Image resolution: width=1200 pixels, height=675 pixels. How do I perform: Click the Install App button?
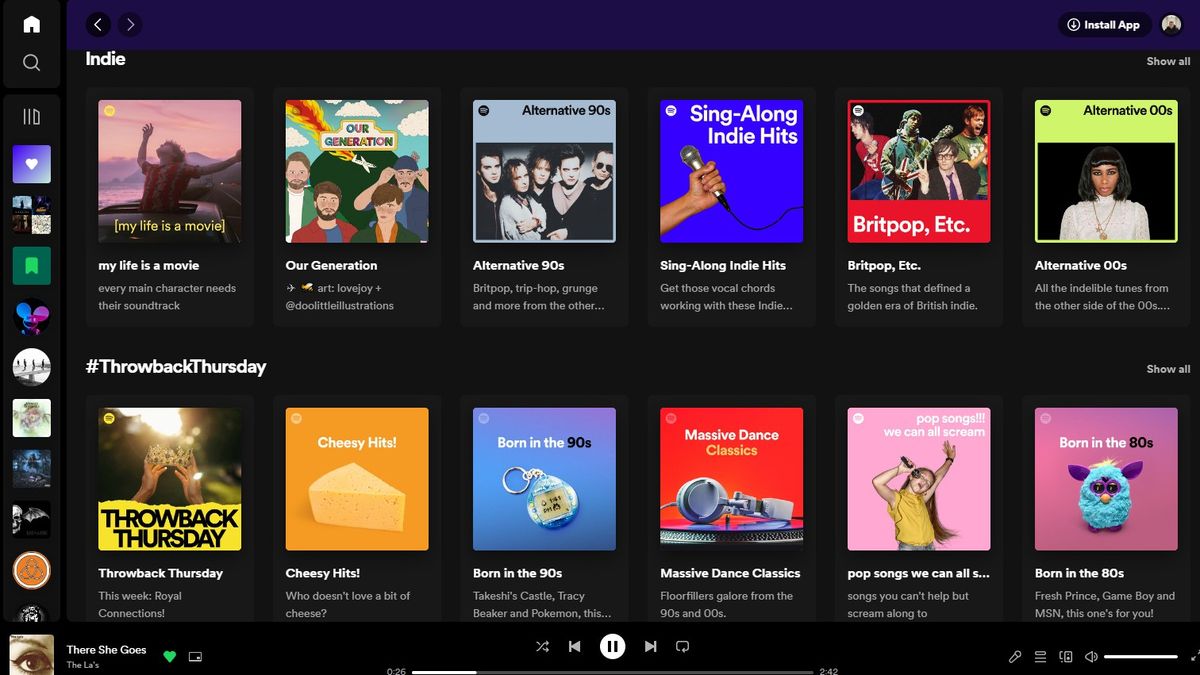pyautogui.click(x=1103, y=25)
